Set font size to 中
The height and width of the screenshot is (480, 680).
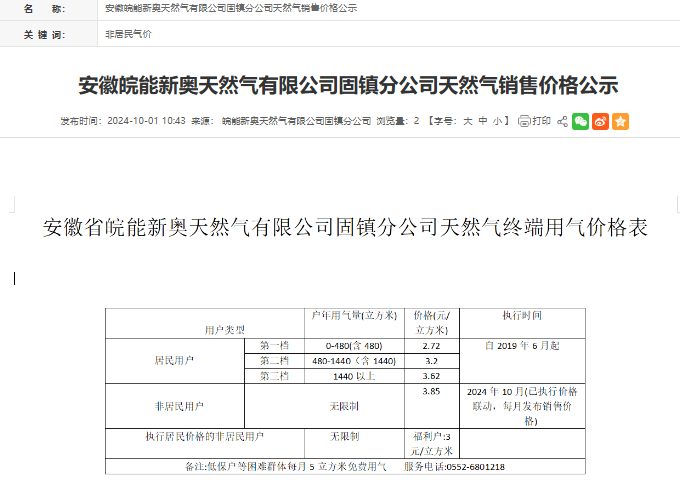(x=483, y=121)
